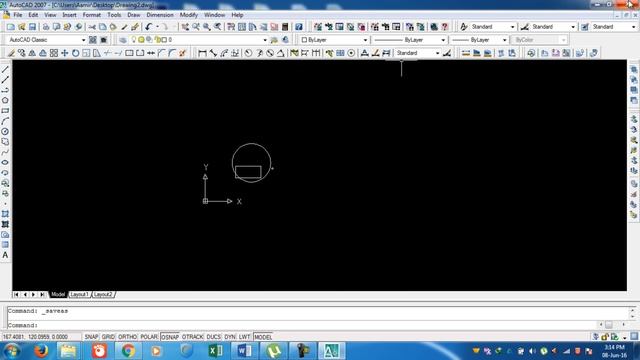Toggle DUCS in status bar
Image resolution: width=640 pixels, height=360 pixels.
pyautogui.click(x=213, y=337)
